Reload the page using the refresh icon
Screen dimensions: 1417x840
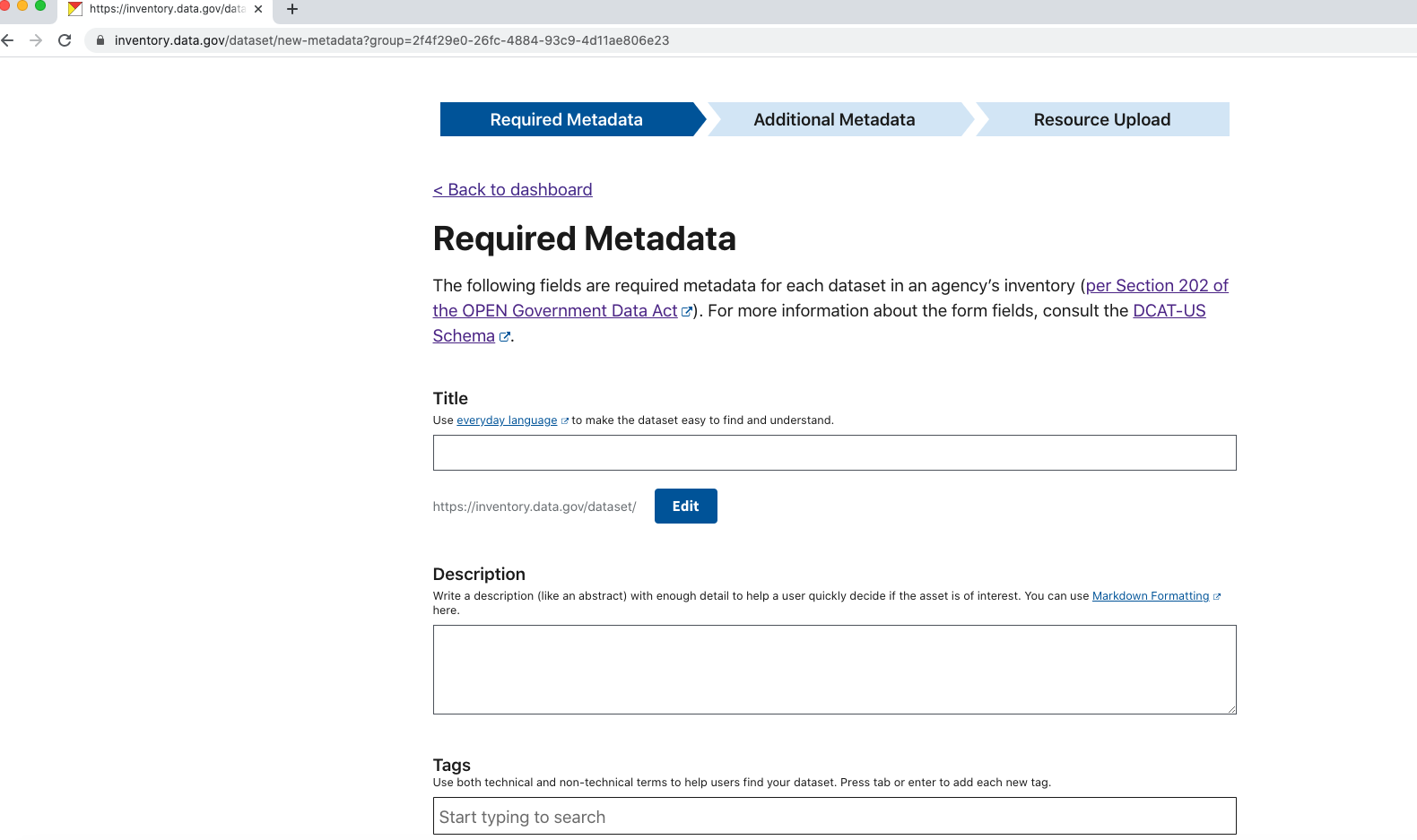[64, 40]
